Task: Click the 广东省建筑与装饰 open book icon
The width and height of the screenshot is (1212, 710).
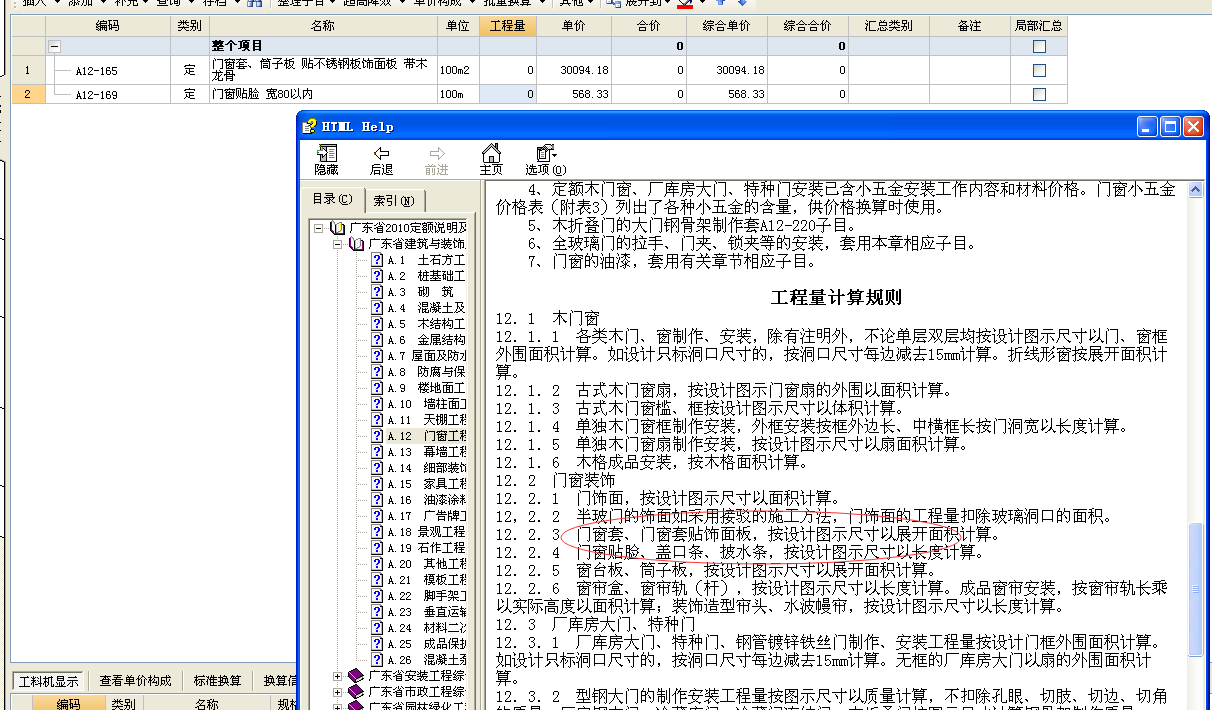Action: click(x=357, y=244)
